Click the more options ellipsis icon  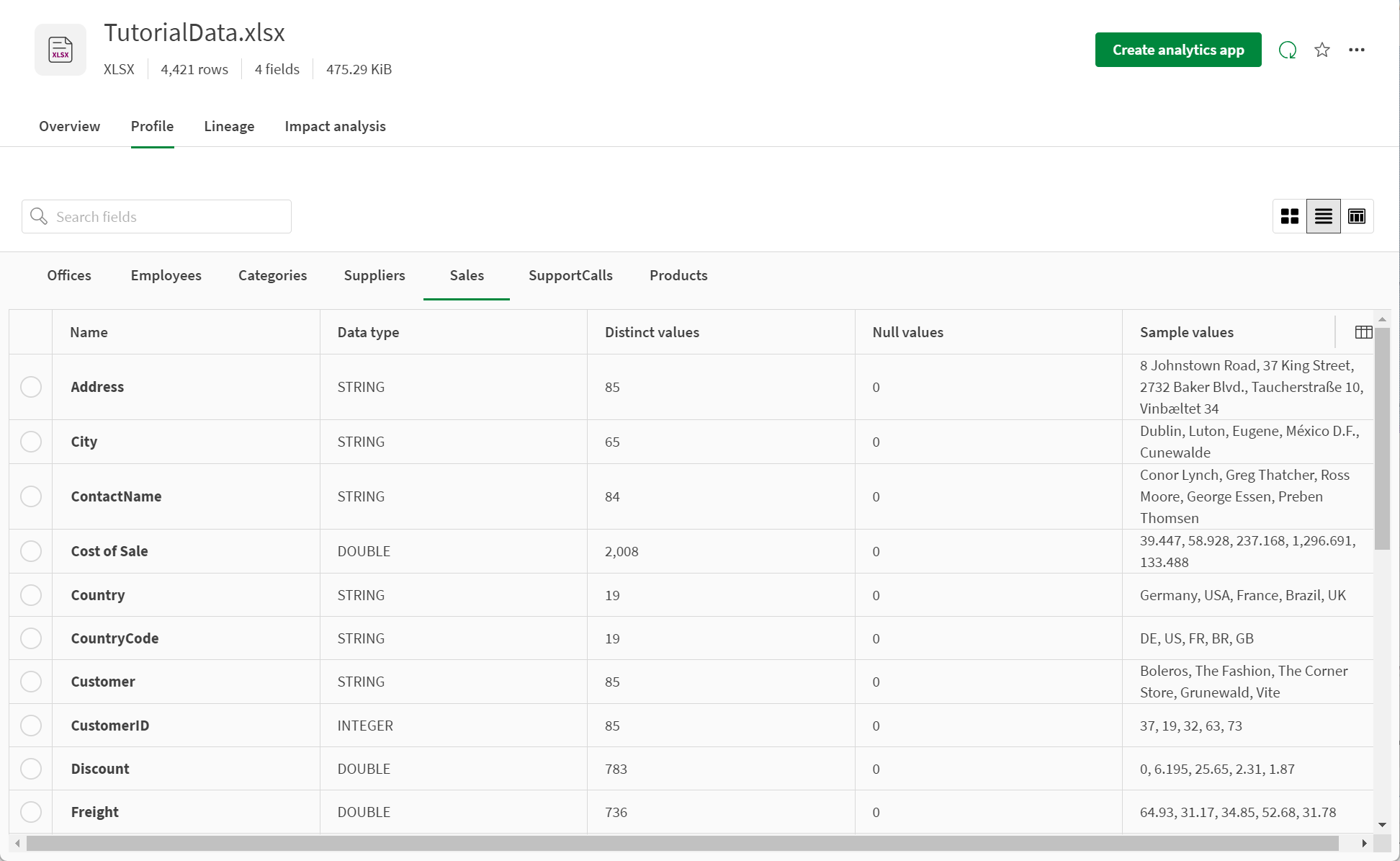1357,49
